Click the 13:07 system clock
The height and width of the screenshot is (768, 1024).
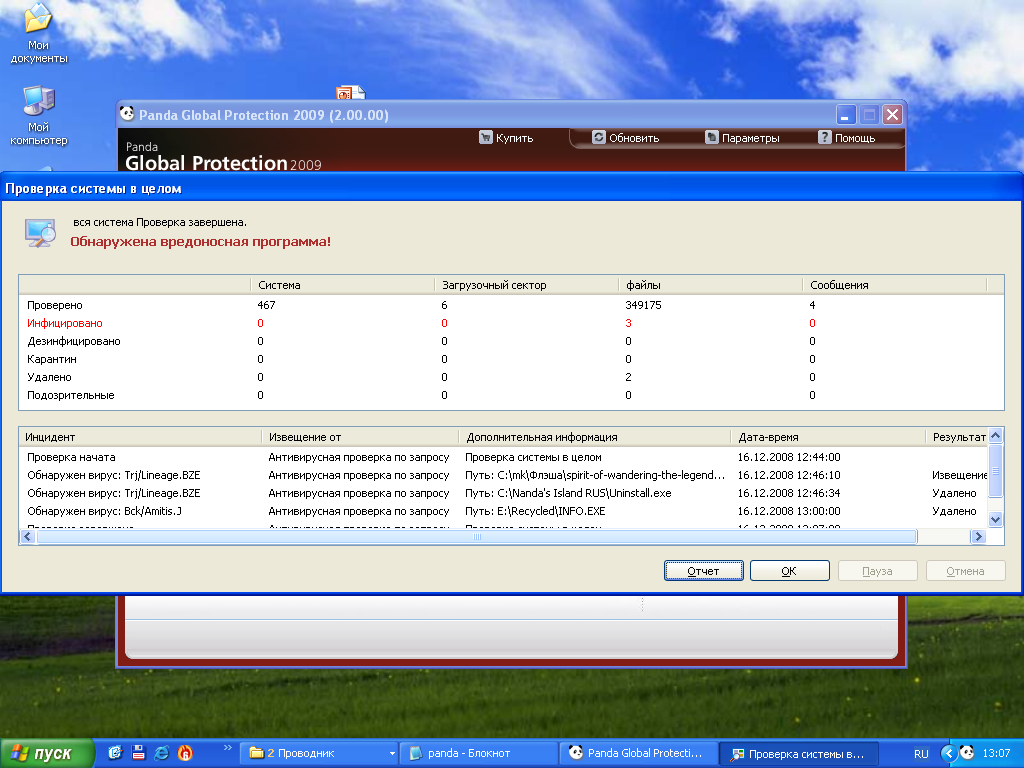[996, 754]
